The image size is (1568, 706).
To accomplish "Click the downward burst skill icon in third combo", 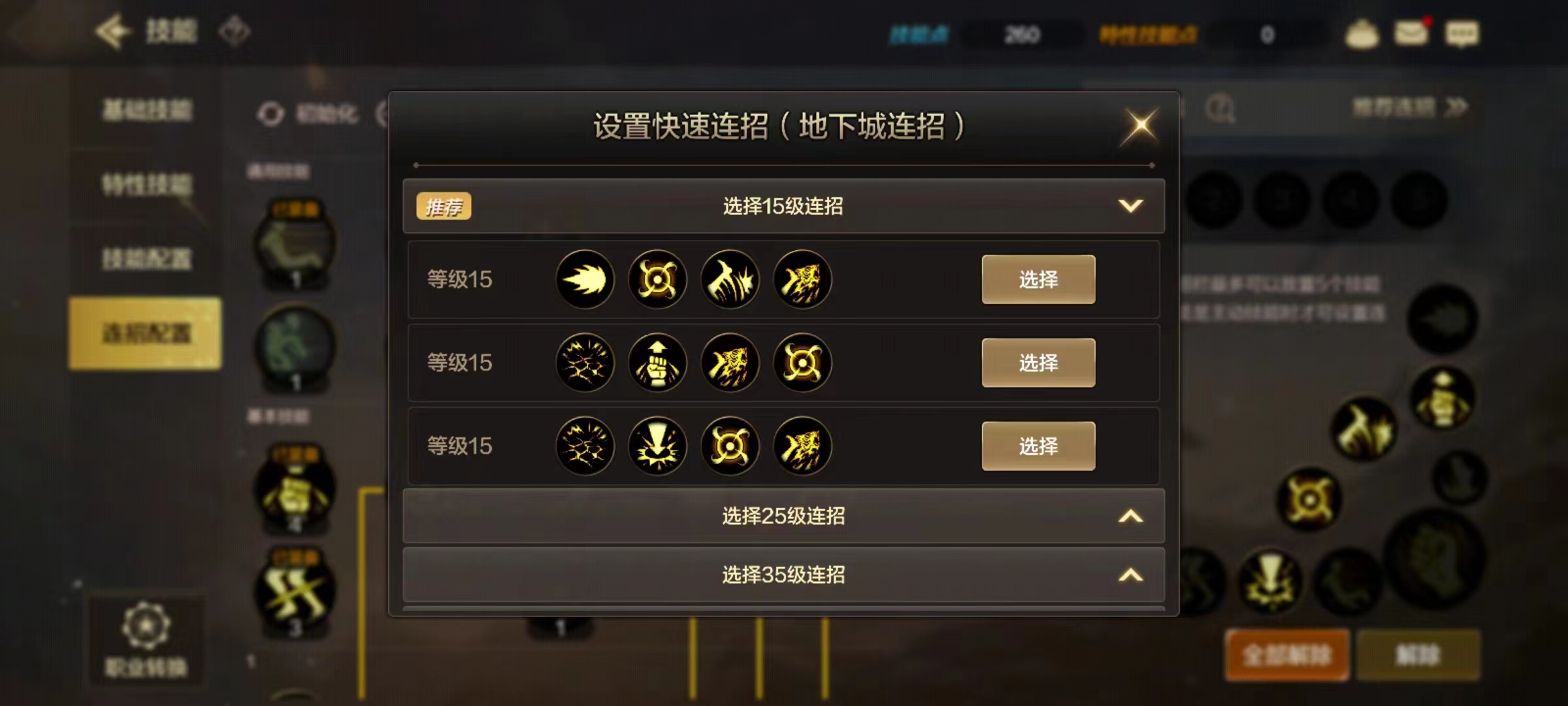I will (x=657, y=446).
